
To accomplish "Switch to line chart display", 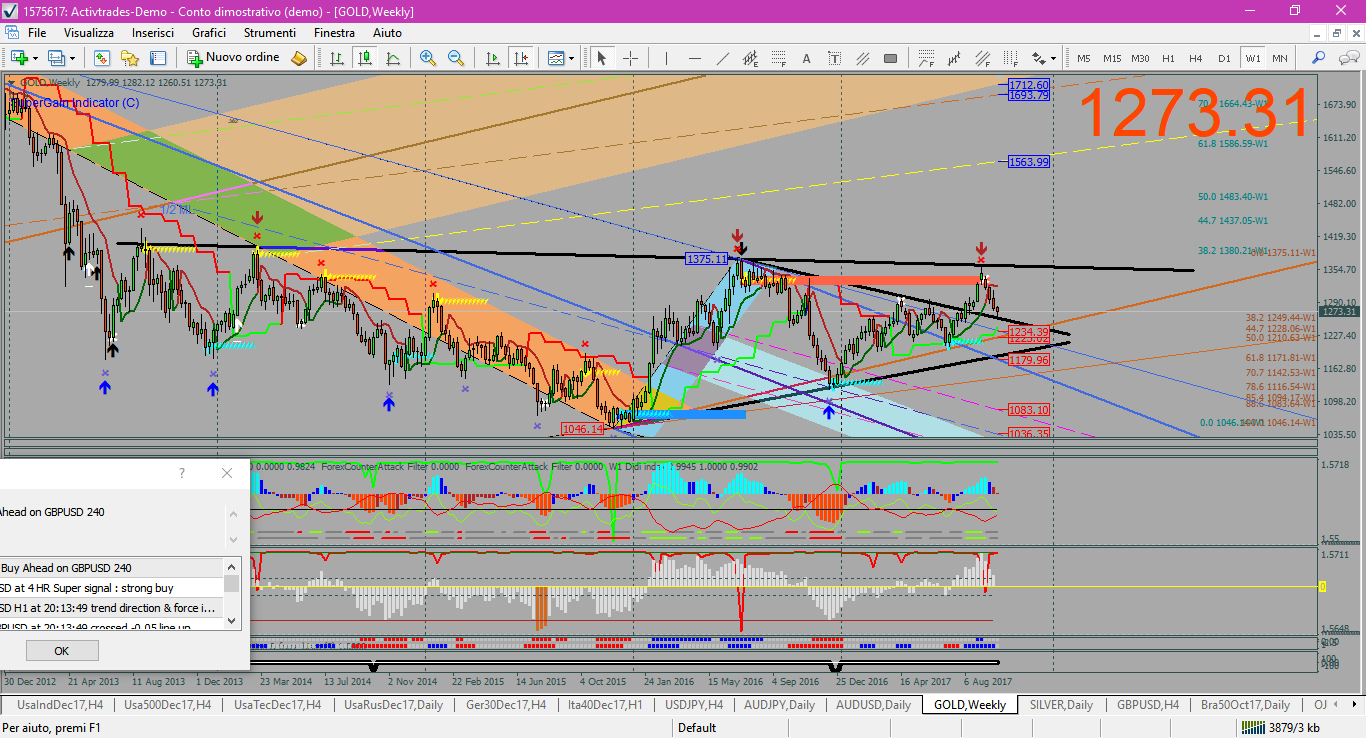I will (x=393, y=58).
